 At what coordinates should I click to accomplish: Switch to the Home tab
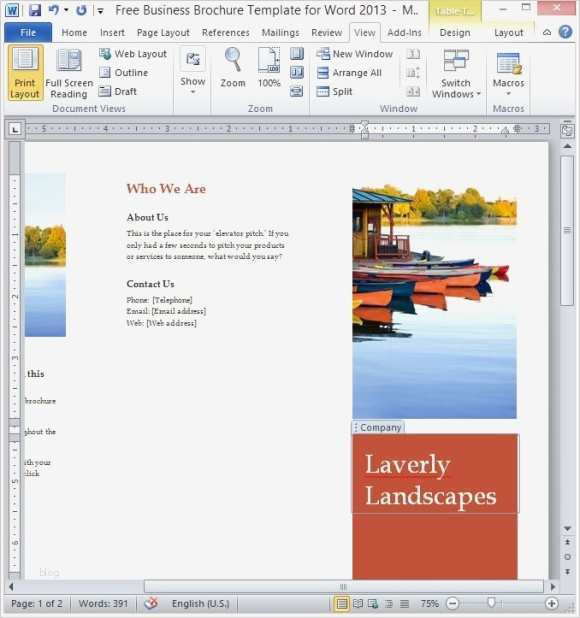(x=74, y=33)
